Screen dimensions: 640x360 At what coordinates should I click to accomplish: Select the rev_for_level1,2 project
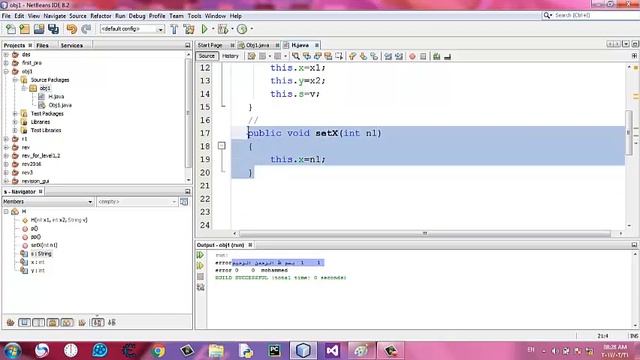[41, 156]
